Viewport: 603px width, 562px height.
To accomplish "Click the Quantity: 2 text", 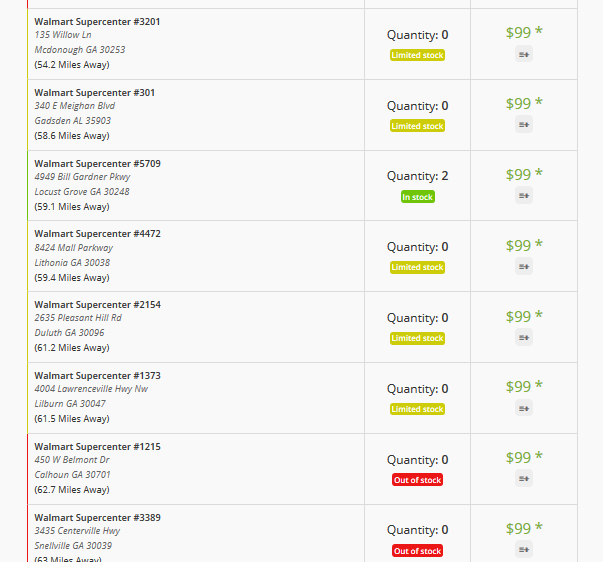I will 417,176.
